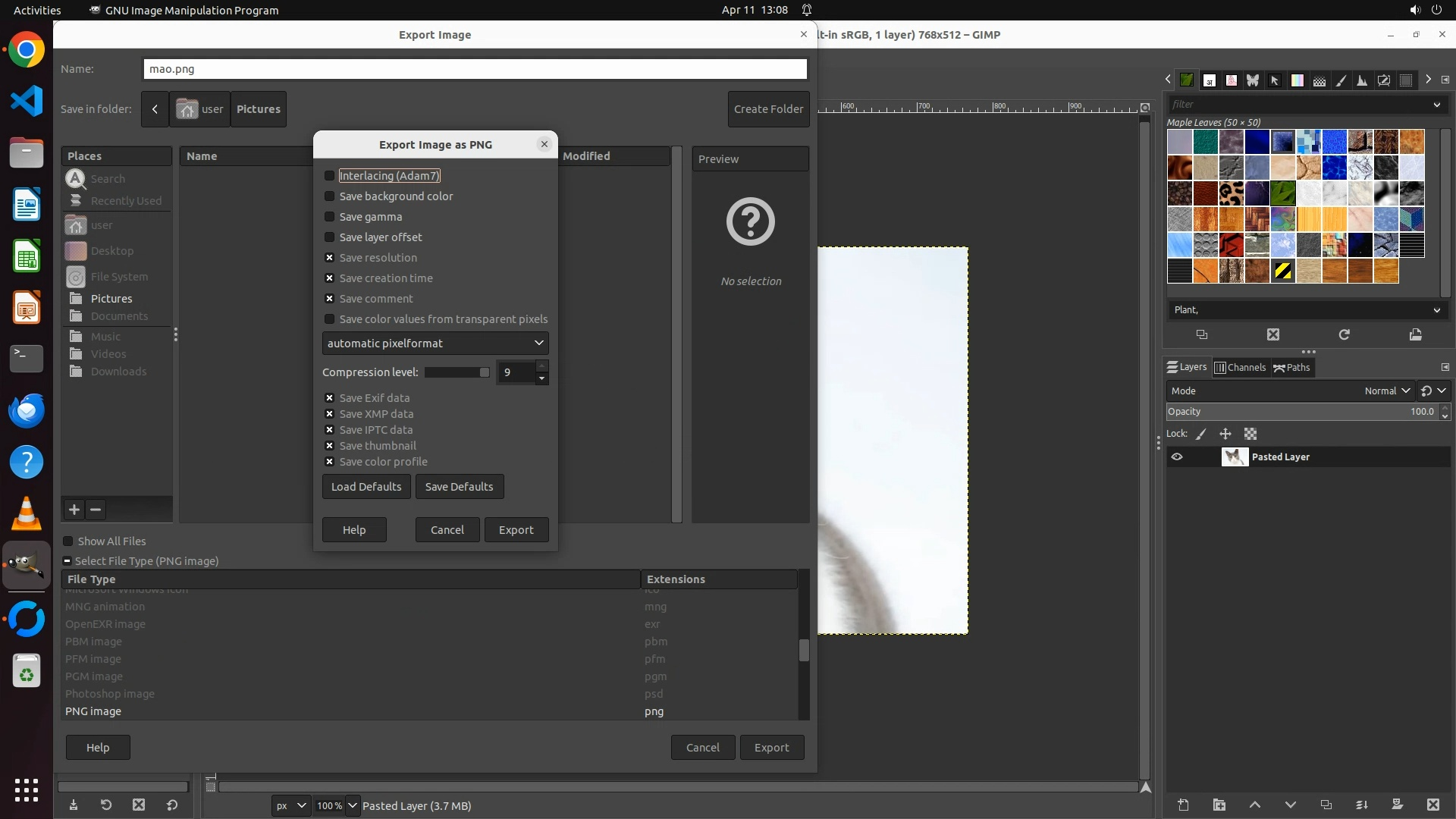This screenshot has width=1456, height=819.
Task: Open layer Mode Normal dropdown
Action: (x=1386, y=391)
